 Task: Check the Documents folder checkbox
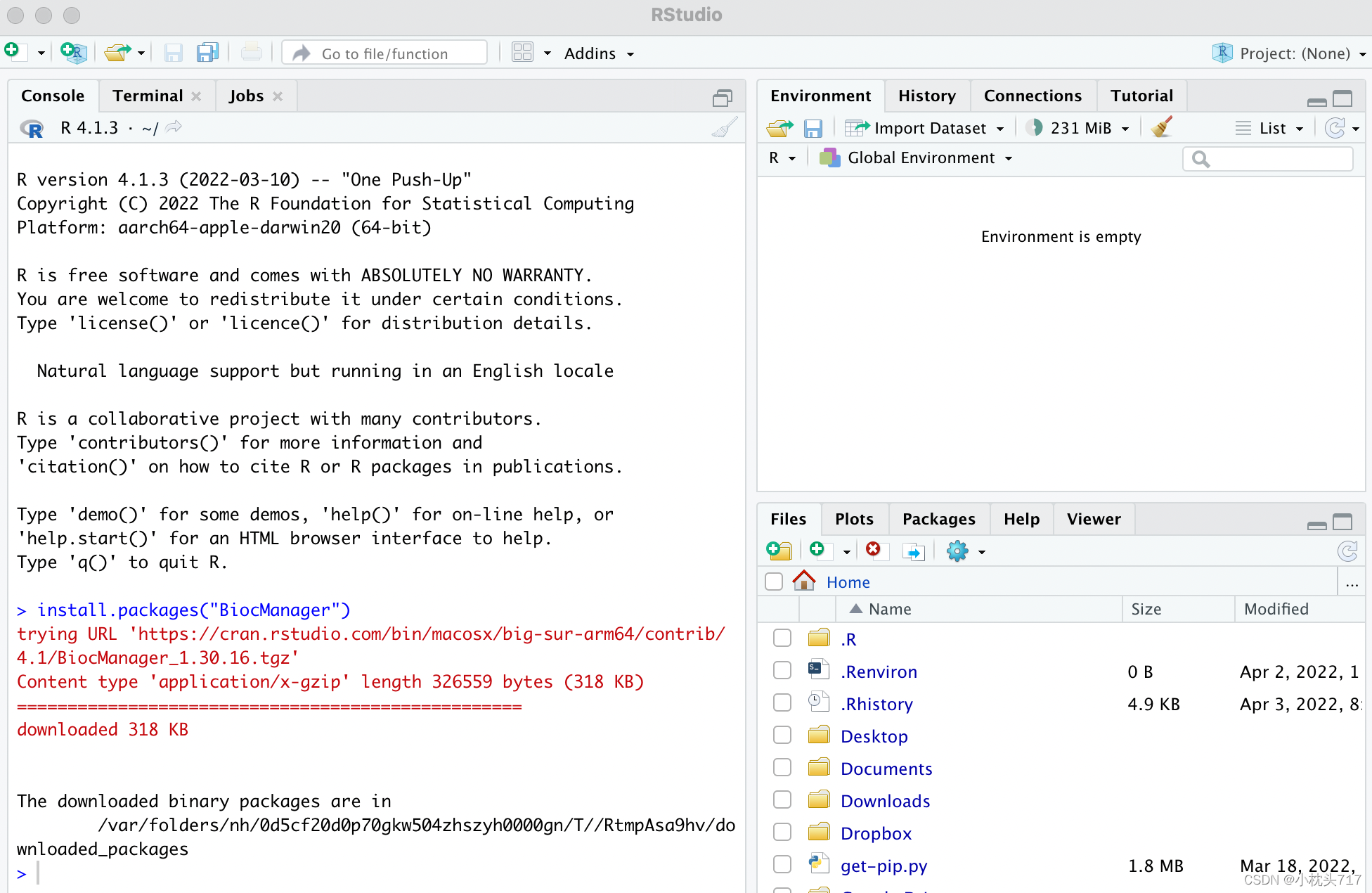tap(782, 767)
